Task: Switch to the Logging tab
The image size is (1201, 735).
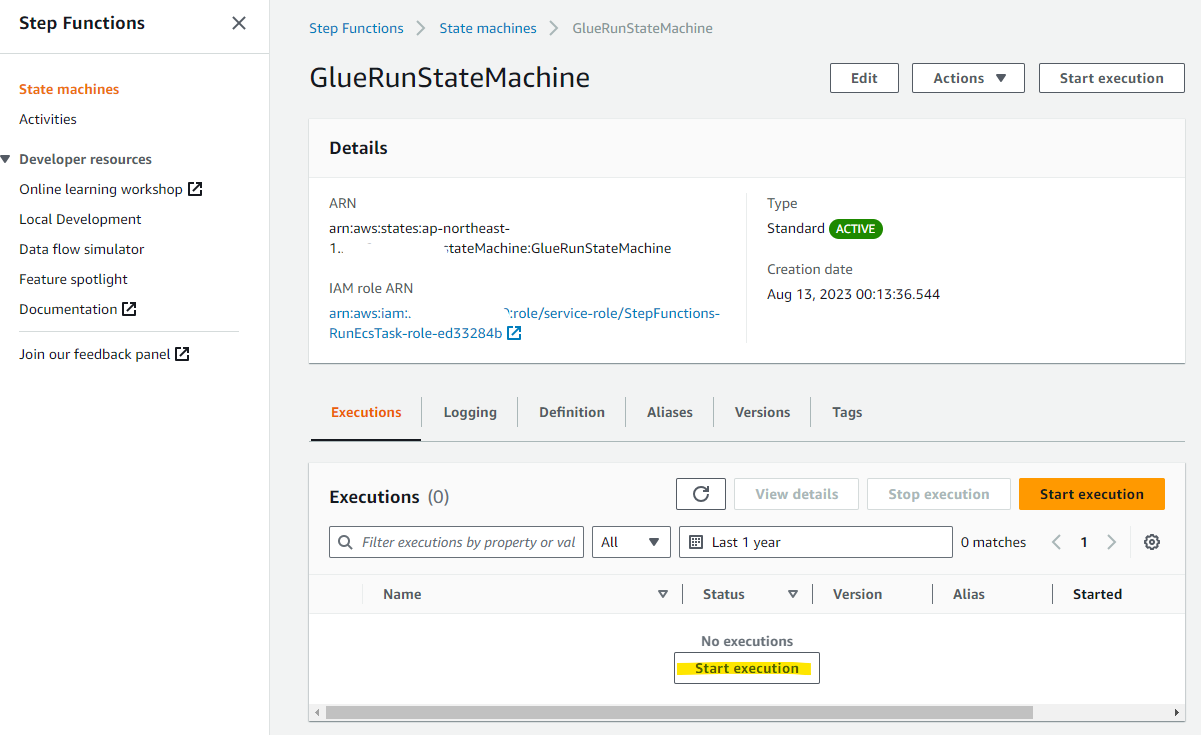Action: pos(469,411)
